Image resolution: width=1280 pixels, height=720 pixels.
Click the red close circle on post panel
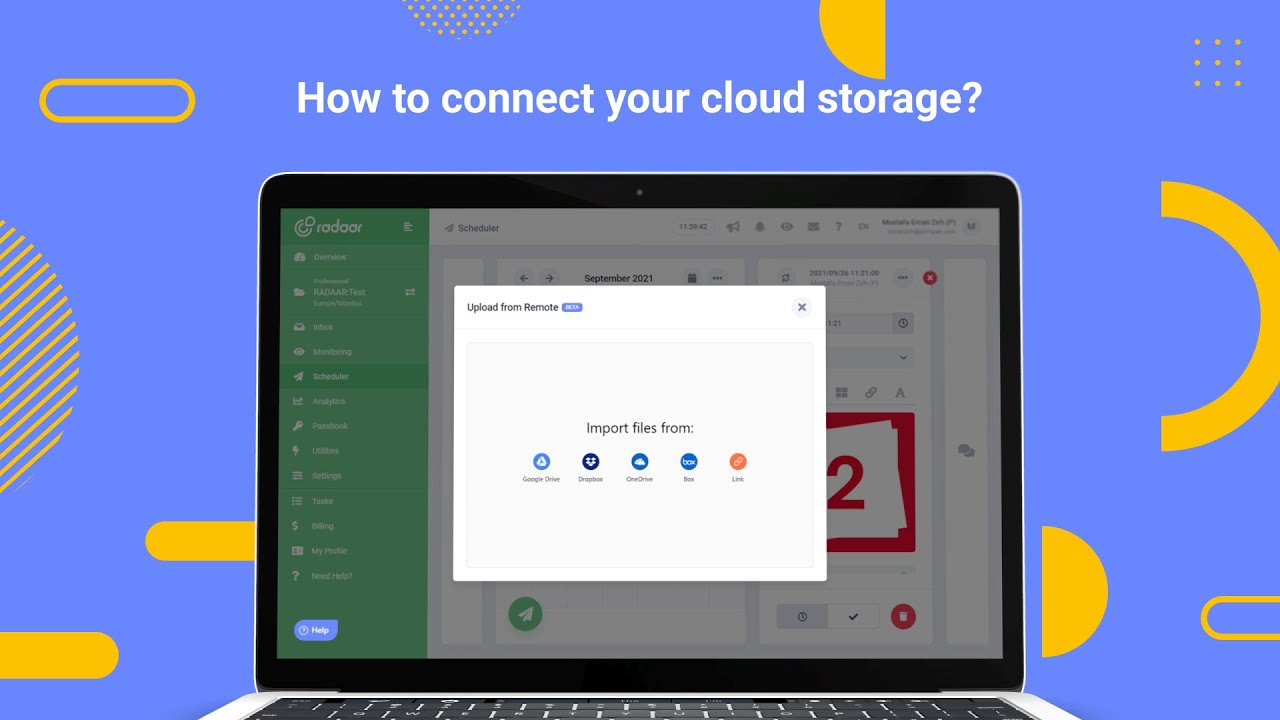[x=930, y=277]
